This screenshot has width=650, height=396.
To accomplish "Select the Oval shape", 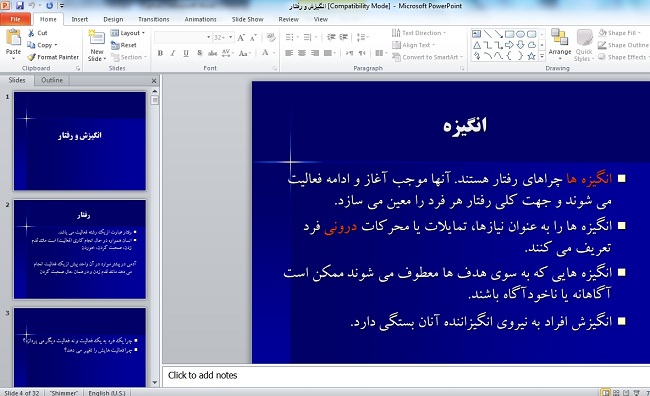I will [x=520, y=34].
